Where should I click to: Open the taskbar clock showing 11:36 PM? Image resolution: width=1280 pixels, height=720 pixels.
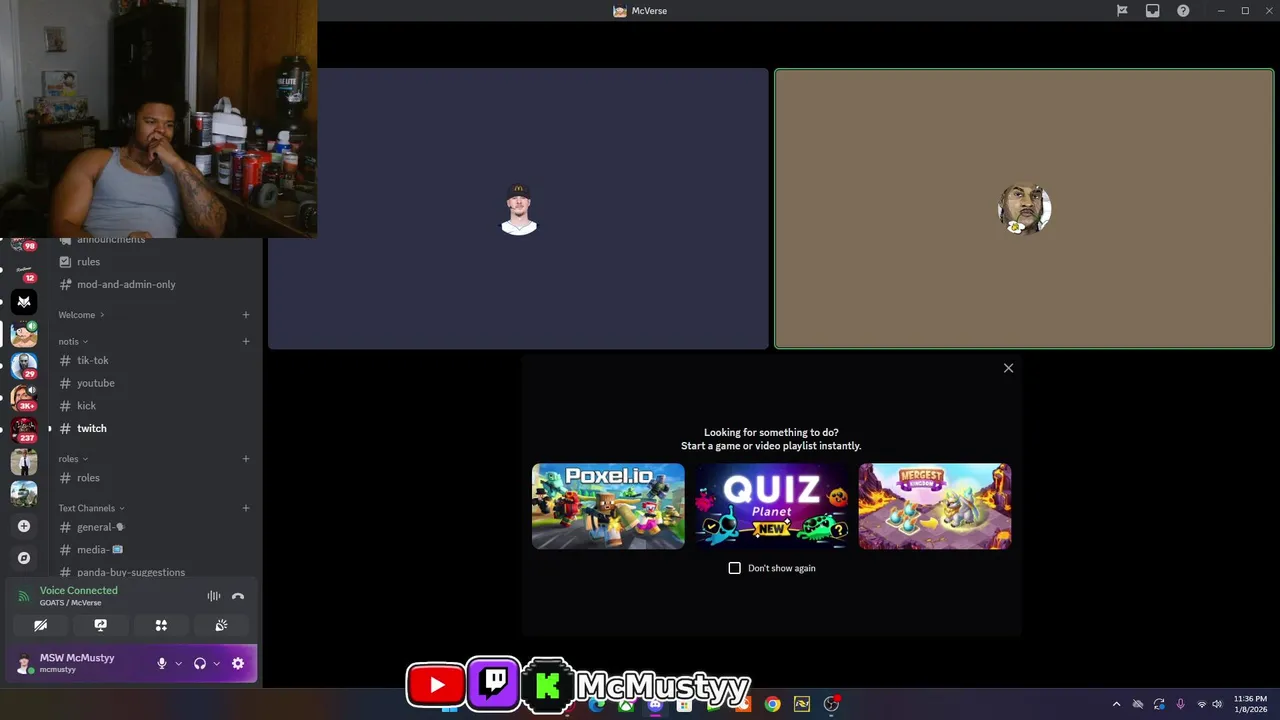1250,704
